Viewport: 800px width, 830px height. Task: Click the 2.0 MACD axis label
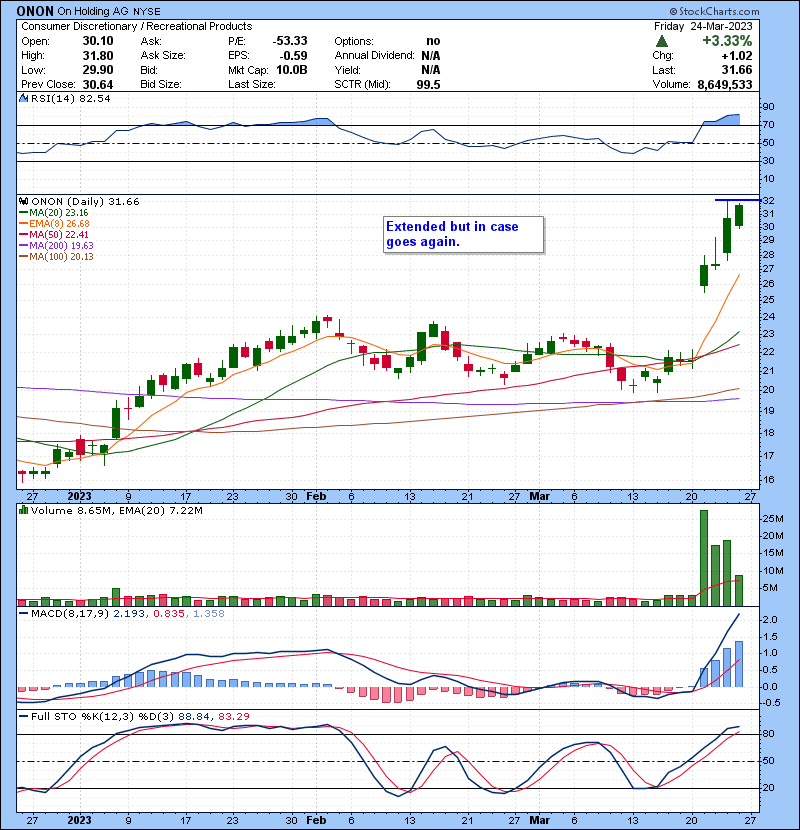tap(770, 619)
